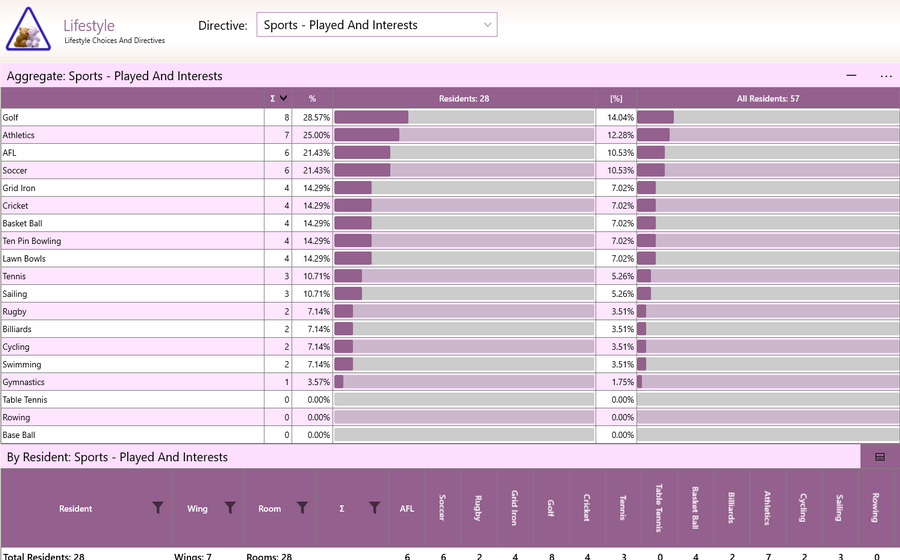Click the Soccer all-residents percentage bar
The width and height of the screenshot is (900, 560).
click(x=768, y=170)
